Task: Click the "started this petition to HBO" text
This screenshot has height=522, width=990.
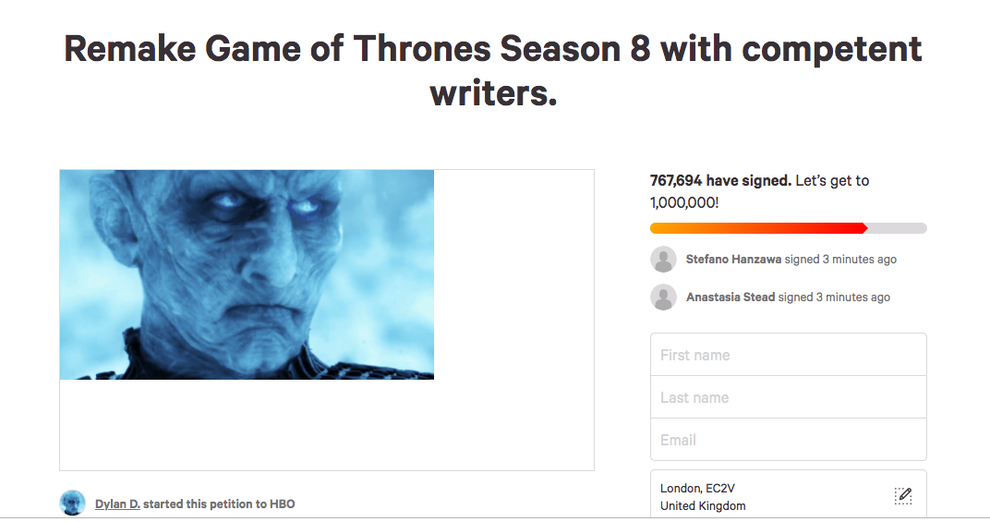Action: 219,504
